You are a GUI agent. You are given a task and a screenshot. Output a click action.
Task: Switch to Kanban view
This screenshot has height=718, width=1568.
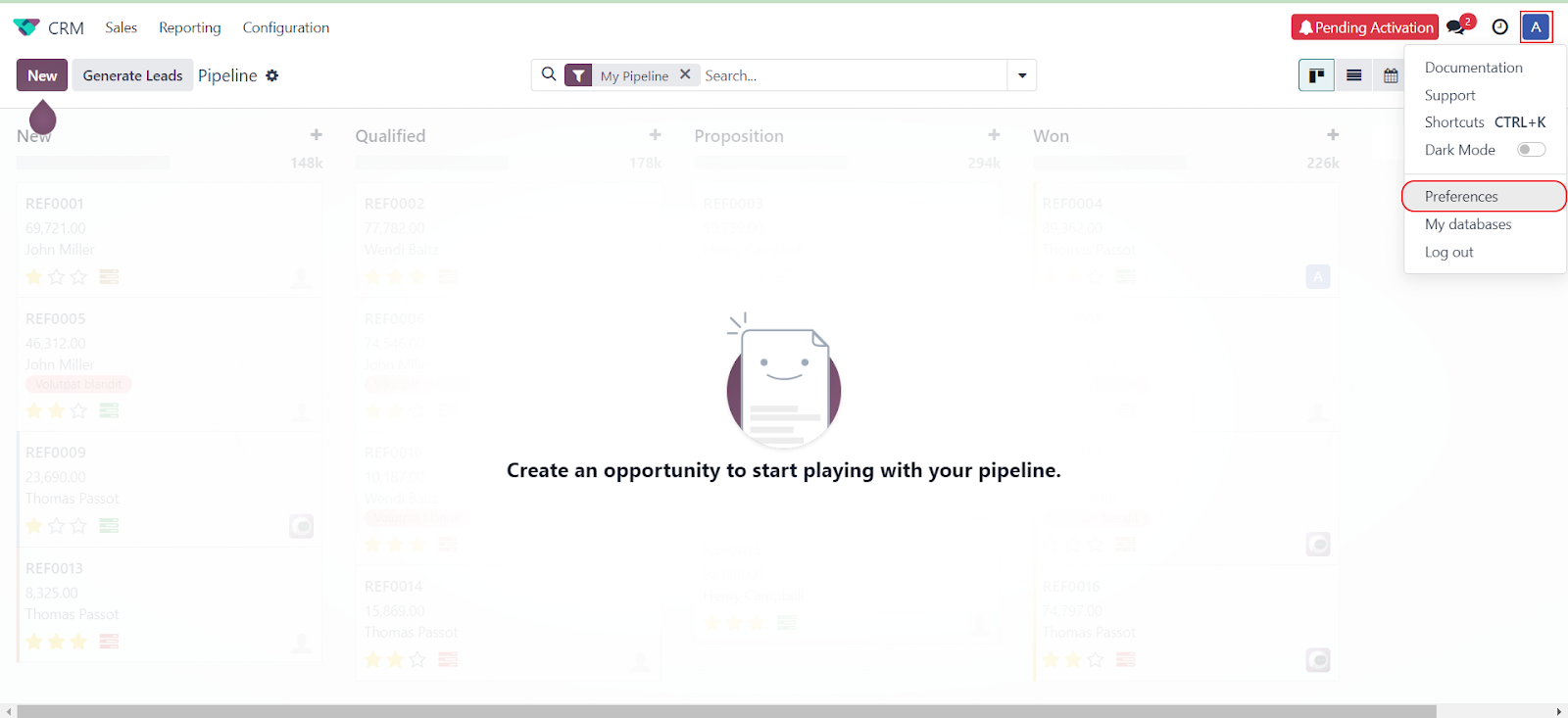pos(1316,75)
